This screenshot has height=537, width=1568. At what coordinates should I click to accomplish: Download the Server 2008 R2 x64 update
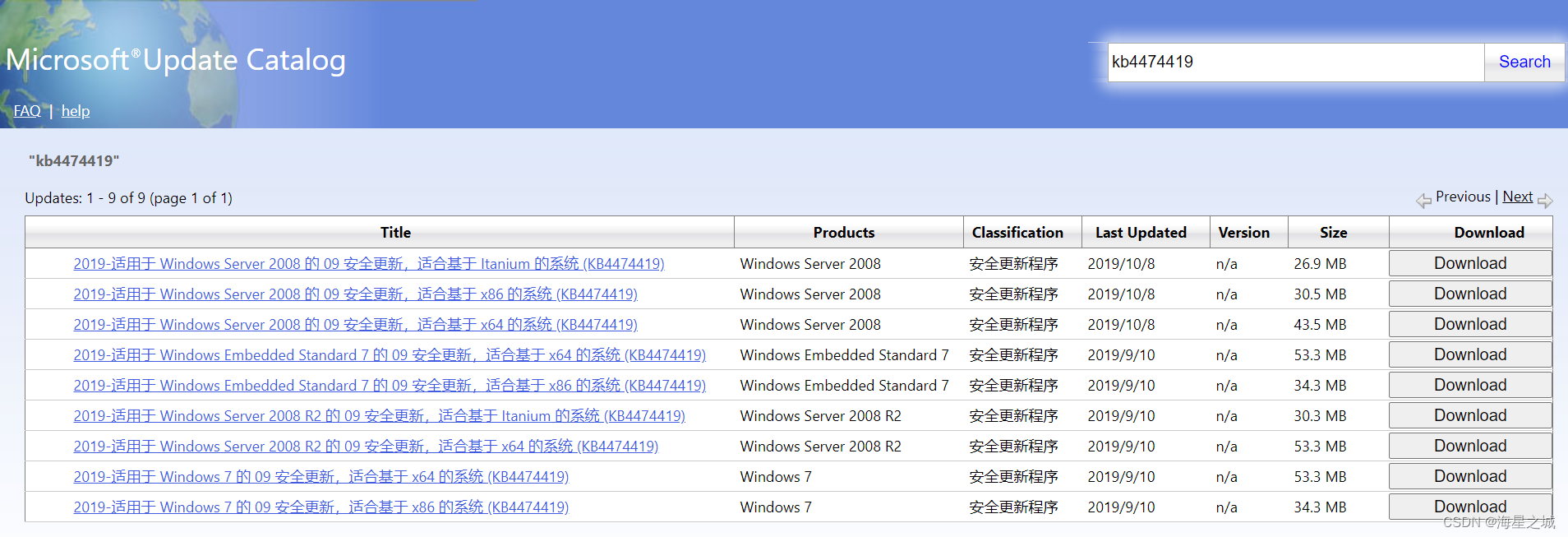[x=1470, y=446]
